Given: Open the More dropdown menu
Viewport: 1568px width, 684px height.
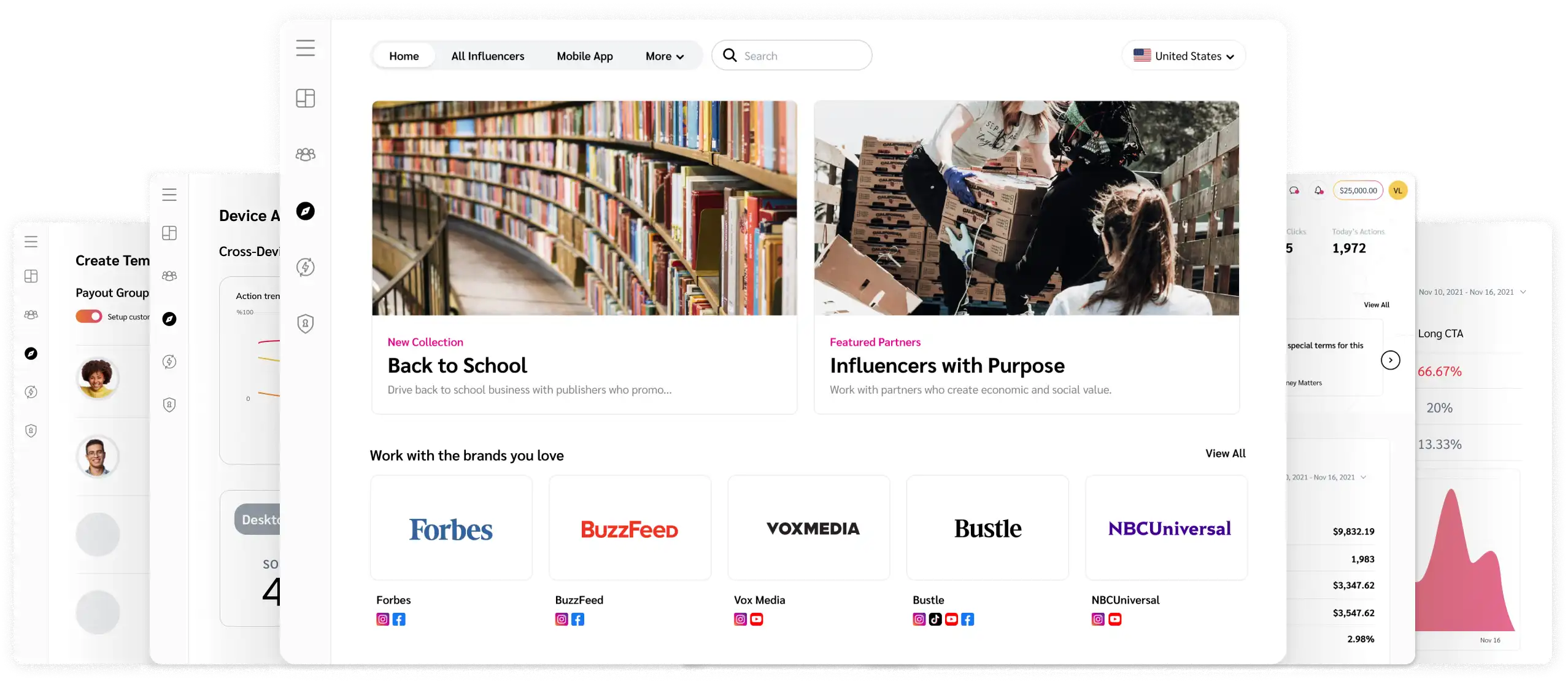Looking at the screenshot, I should tap(664, 56).
